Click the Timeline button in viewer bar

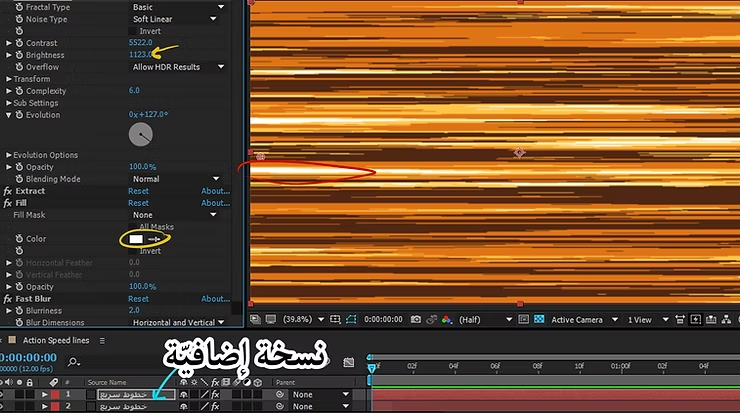coord(711,320)
